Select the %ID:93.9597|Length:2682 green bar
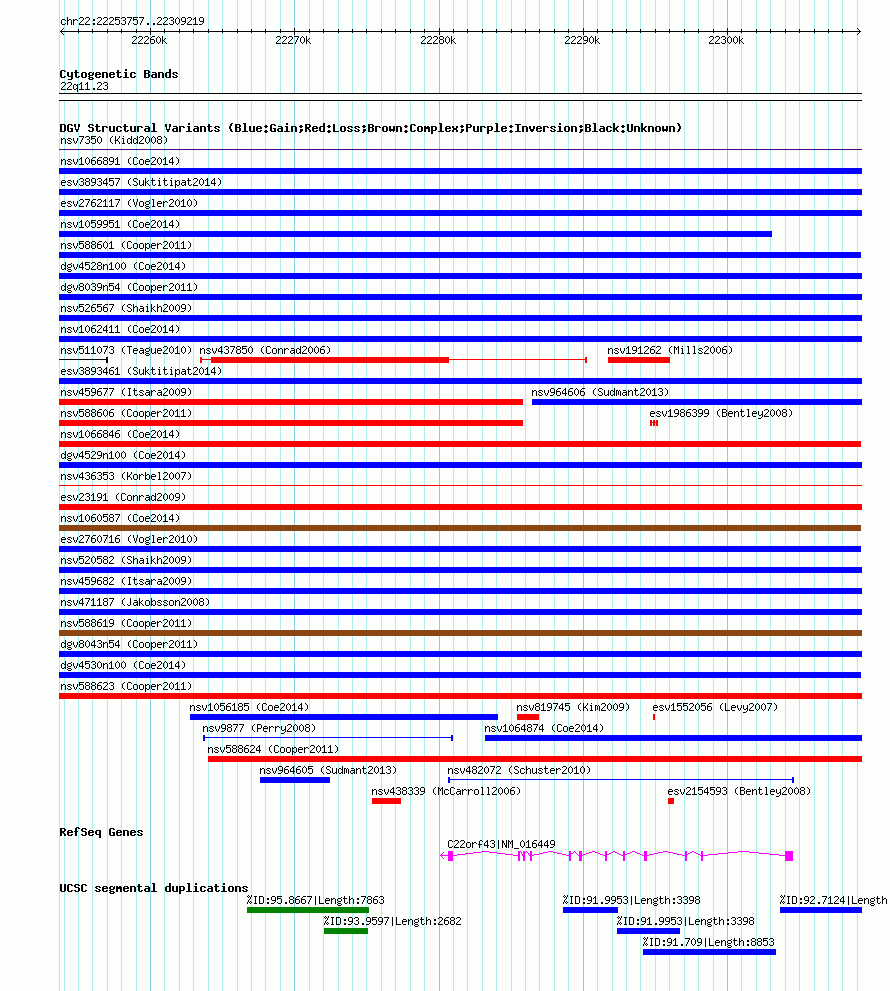The height and width of the screenshot is (991, 890). click(346, 931)
